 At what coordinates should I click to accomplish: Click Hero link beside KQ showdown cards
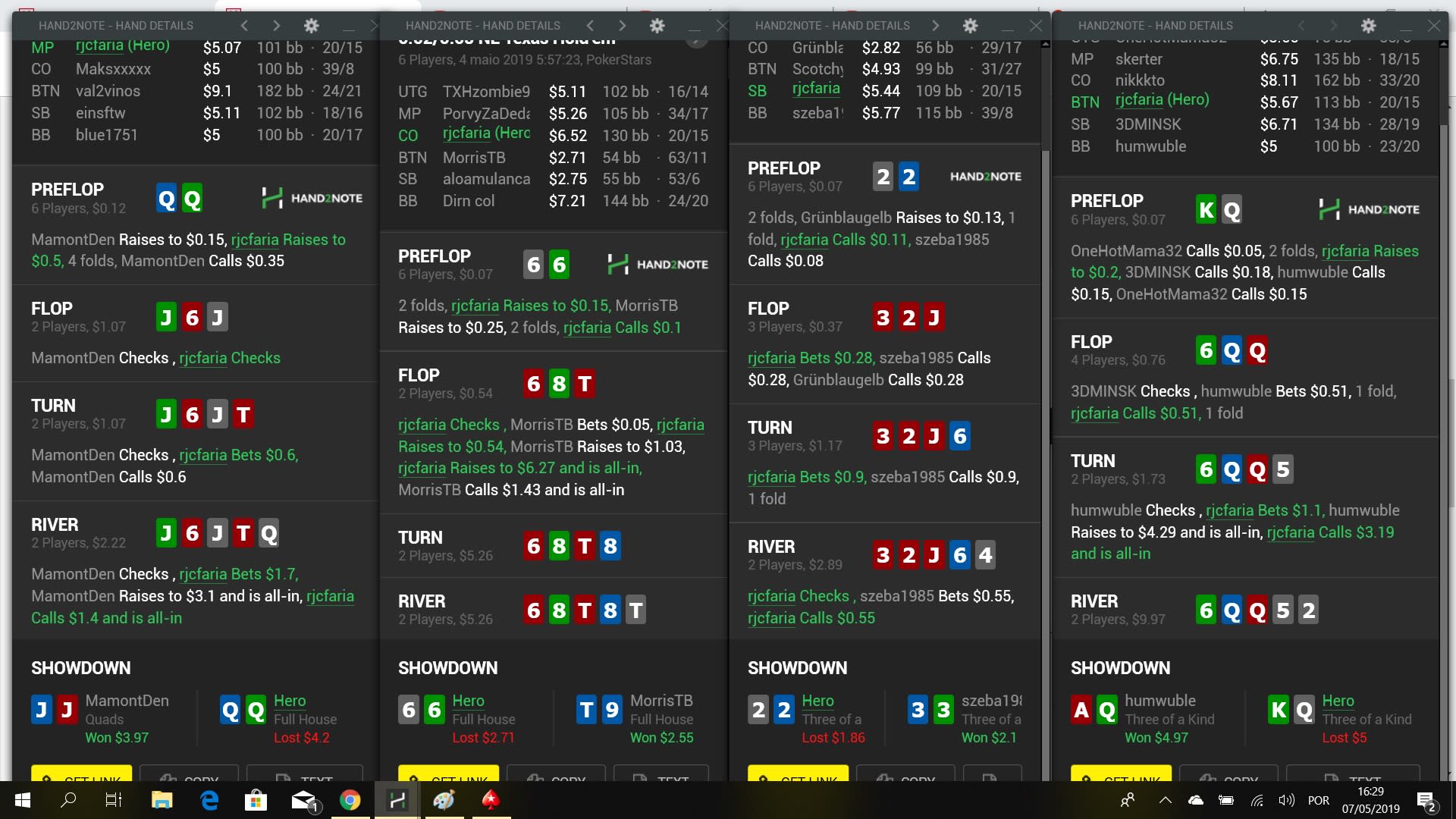[x=1338, y=701]
